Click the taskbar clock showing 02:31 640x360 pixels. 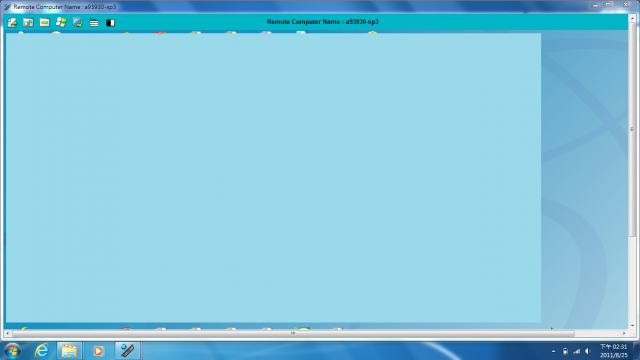[613, 351]
